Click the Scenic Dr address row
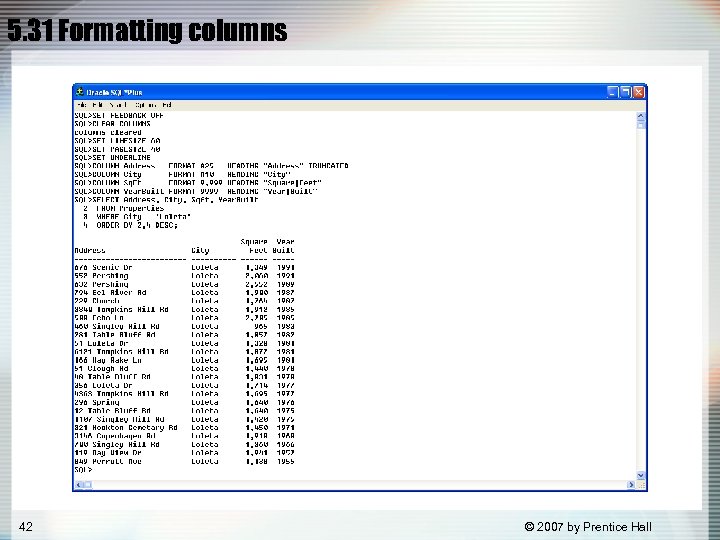The height and width of the screenshot is (540, 720). click(x=184, y=267)
